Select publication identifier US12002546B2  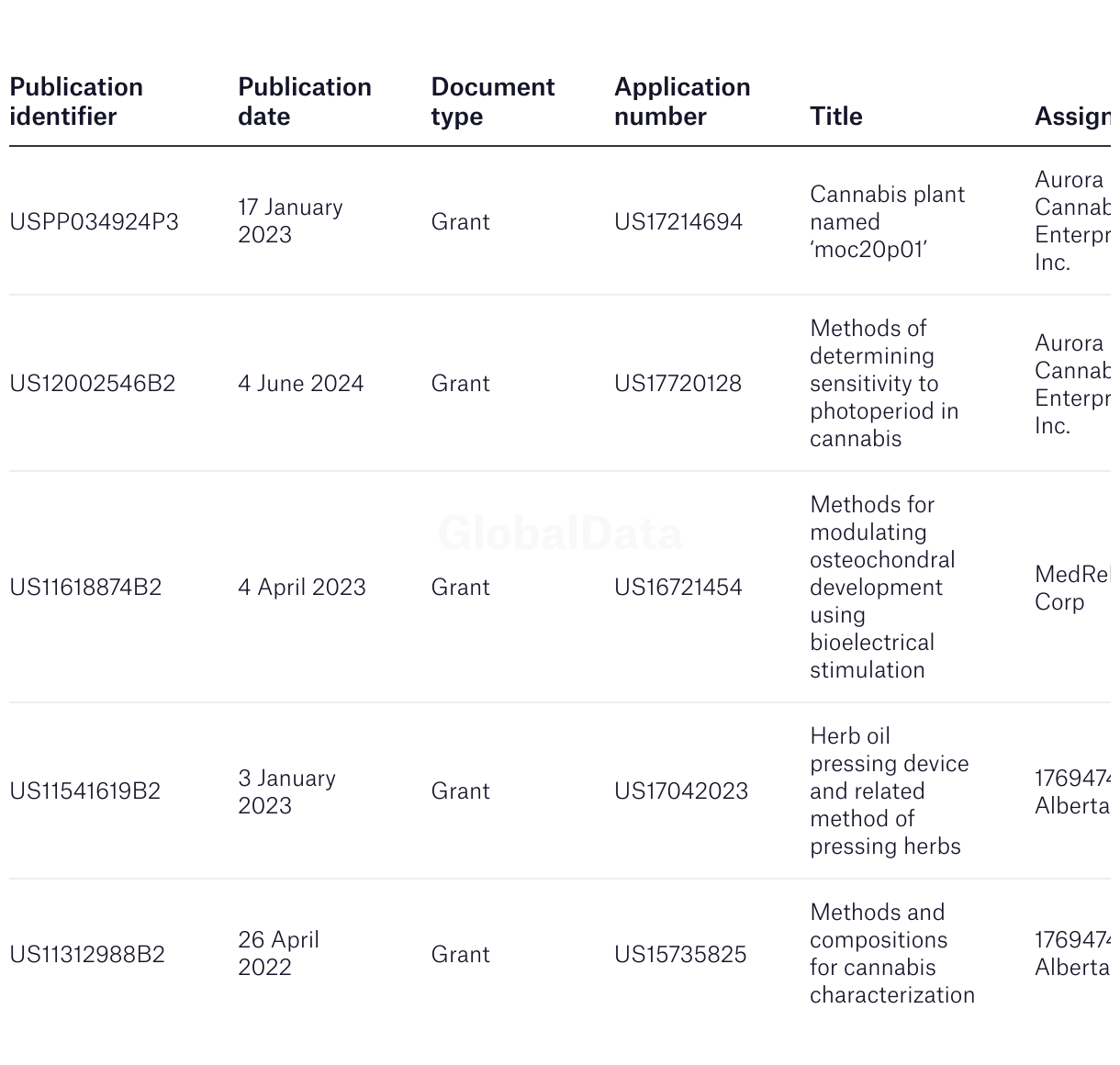pyautogui.click(x=93, y=384)
